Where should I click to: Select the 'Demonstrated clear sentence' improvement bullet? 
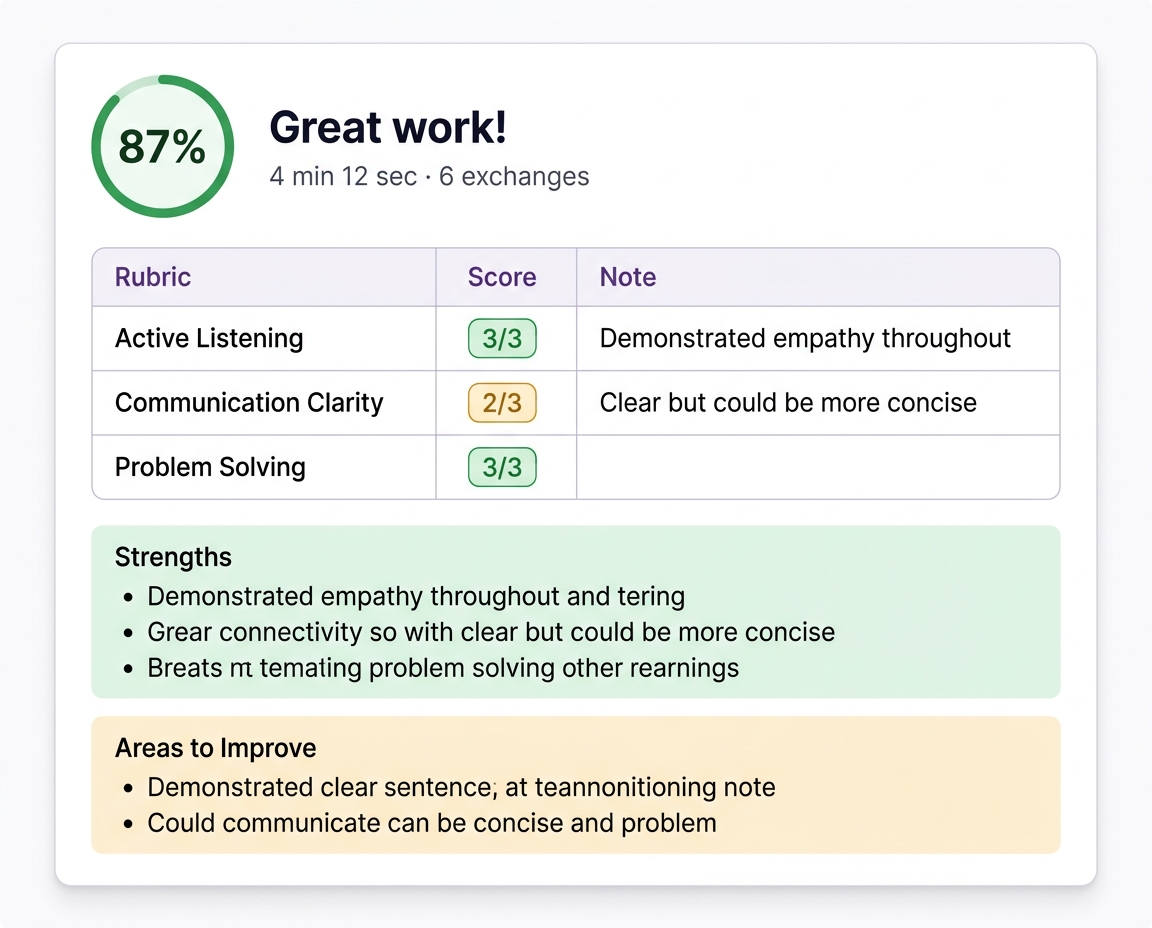[x=461, y=787]
